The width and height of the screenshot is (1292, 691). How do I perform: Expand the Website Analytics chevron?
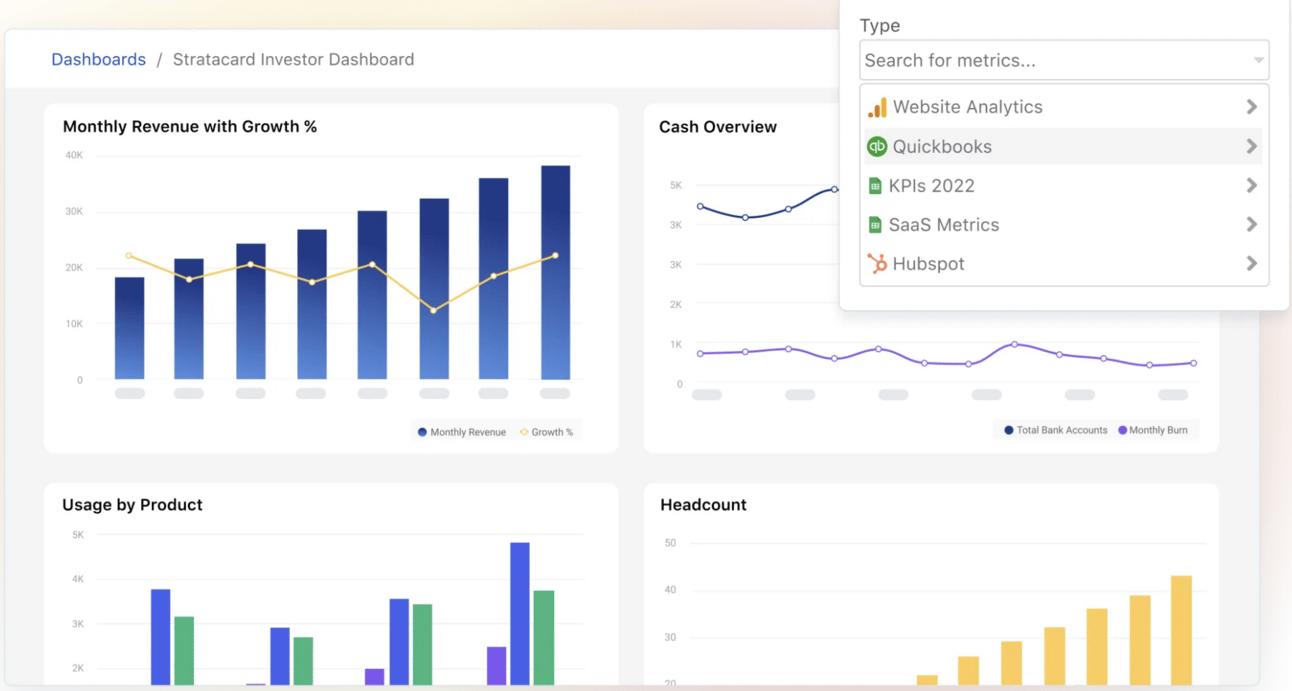click(x=1251, y=107)
